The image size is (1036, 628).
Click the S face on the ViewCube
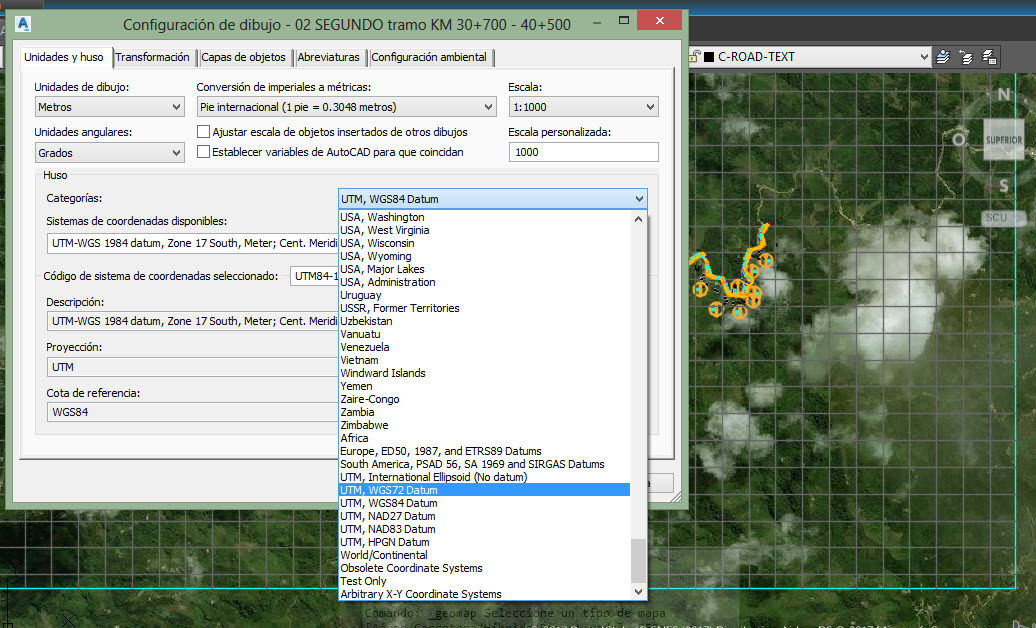[1003, 185]
